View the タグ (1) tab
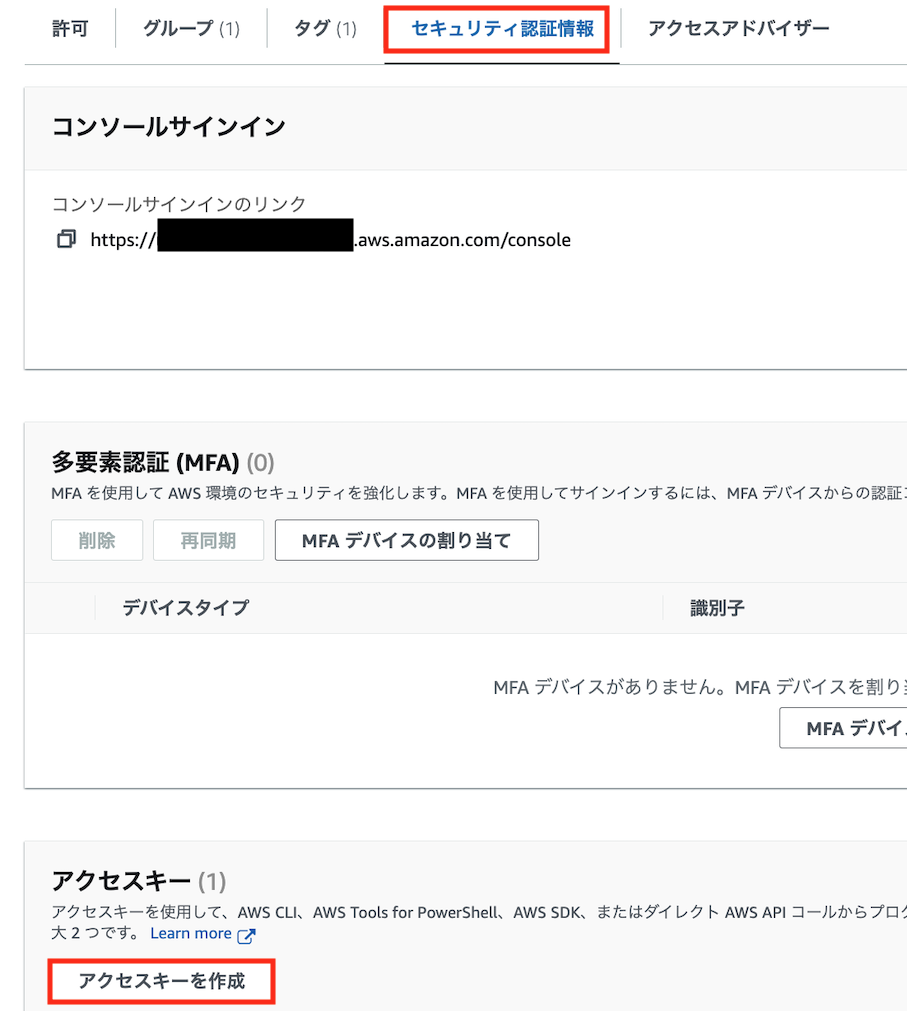907x1011 pixels. pyautogui.click(x=324, y=29)
